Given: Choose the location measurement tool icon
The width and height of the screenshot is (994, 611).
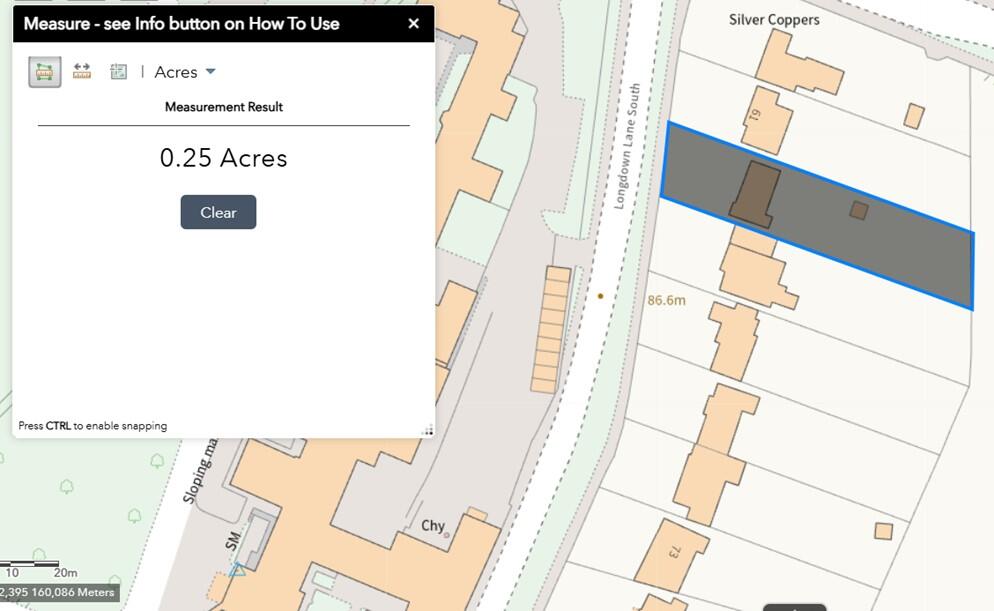Looking at the screenshot, I should pyautogui.click(x=118, y=71).
